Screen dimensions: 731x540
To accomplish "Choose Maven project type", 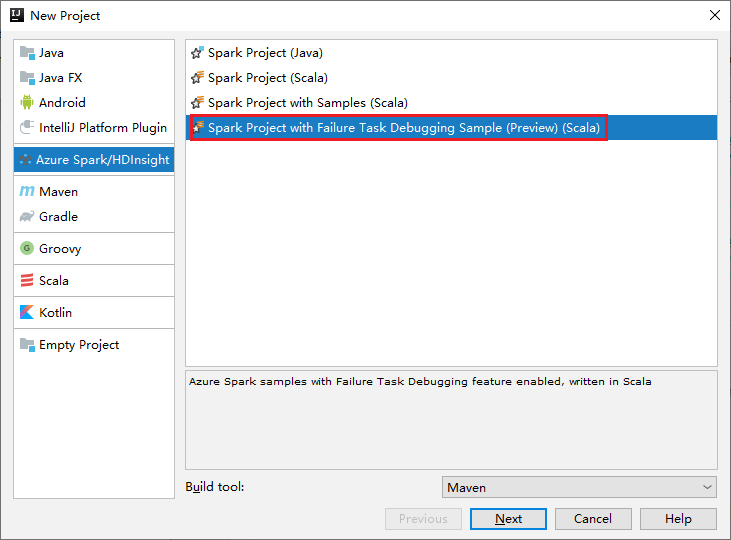I will click(94, 191).
